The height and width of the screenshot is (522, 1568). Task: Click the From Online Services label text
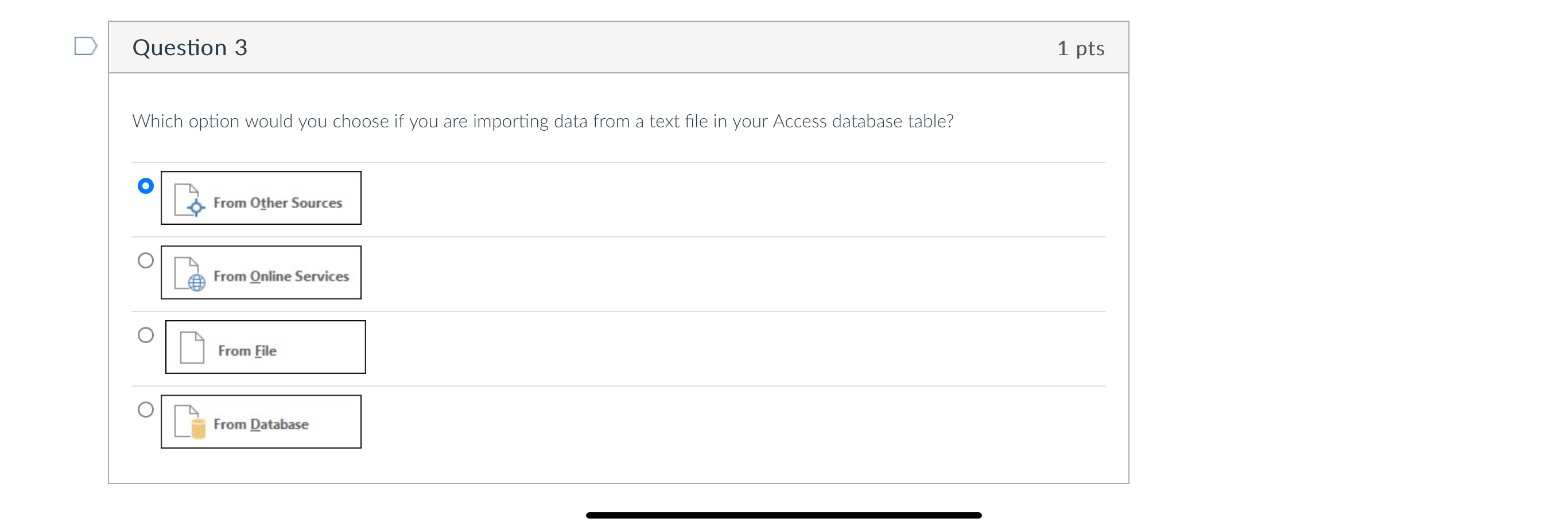[281, 276]
